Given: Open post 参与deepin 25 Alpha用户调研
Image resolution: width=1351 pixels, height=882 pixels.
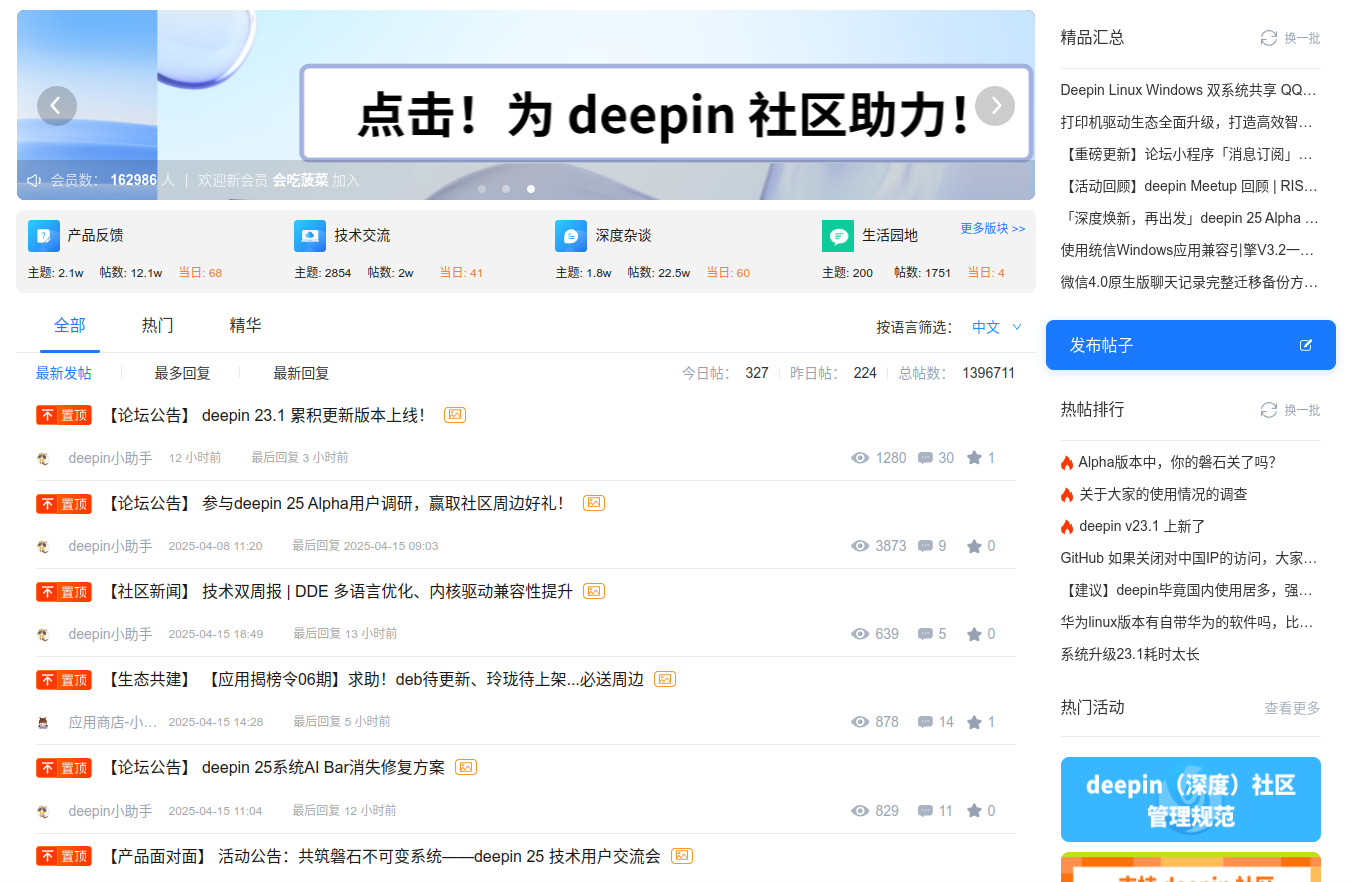Looking at the screenshot, I should [x=383, y=503].
